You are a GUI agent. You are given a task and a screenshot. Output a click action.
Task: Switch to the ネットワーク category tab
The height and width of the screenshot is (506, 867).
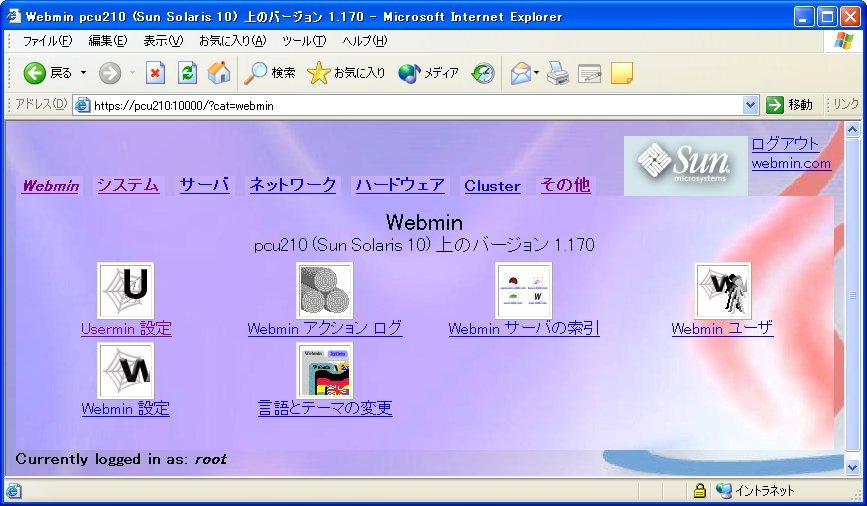click(293, 185)
